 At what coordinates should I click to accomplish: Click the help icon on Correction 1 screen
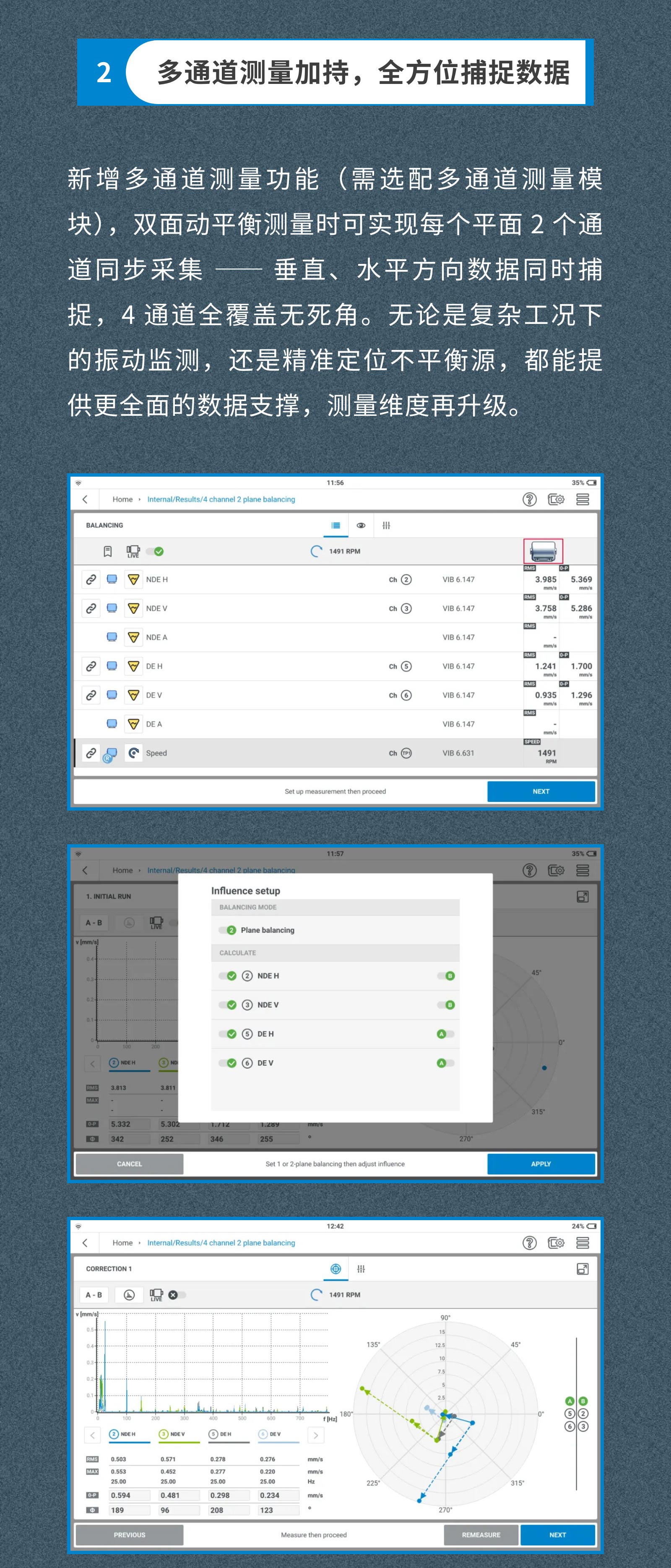529,1243
